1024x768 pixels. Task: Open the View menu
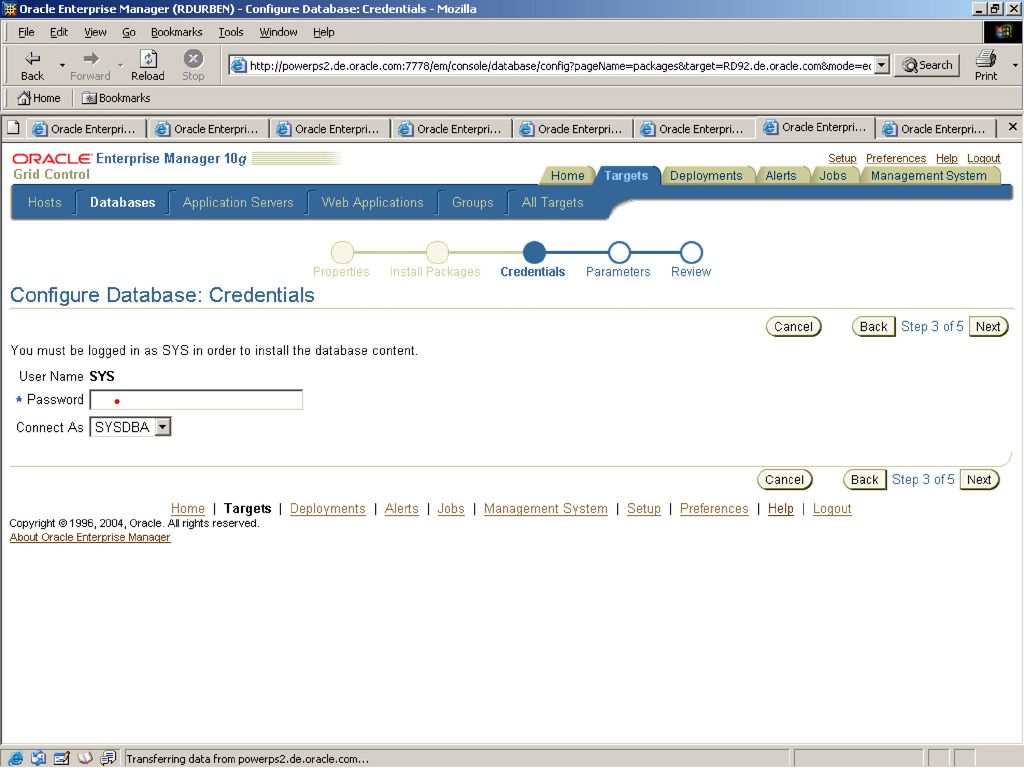tap(95, 32)
